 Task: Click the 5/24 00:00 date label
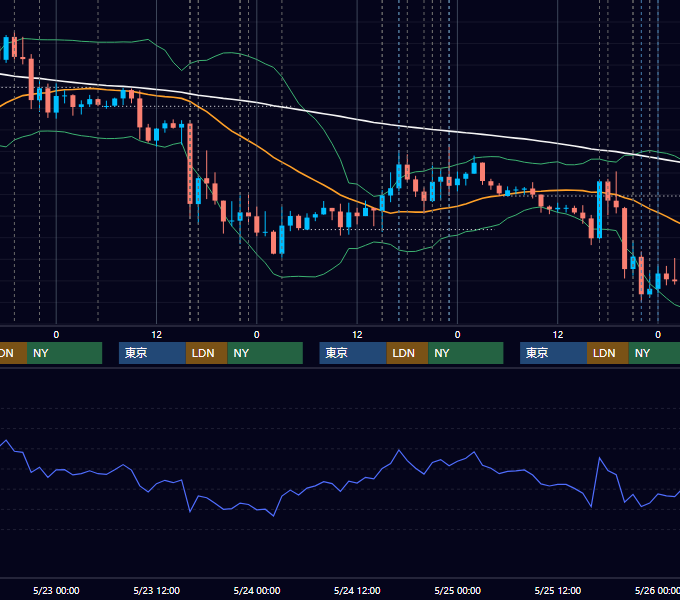(x=257, y=590)
